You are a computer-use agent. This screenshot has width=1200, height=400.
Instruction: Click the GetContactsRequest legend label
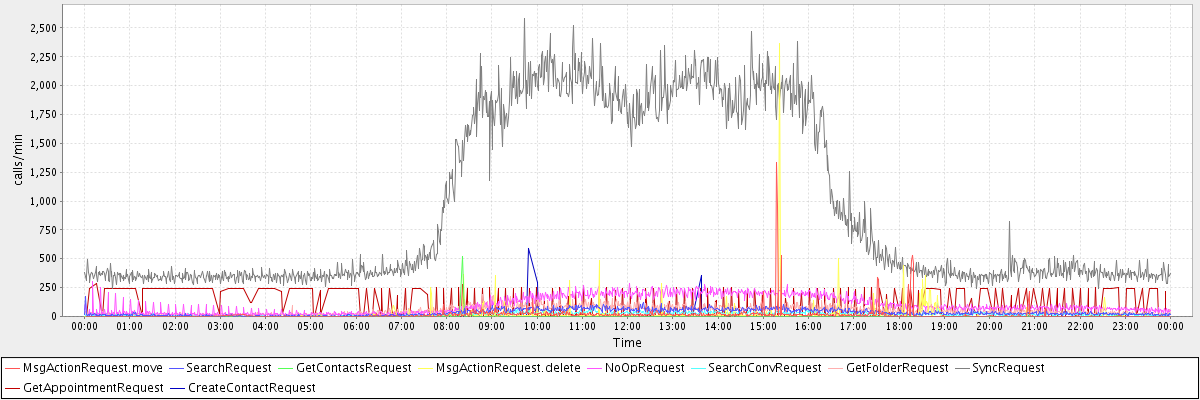(x=353, y=368)
